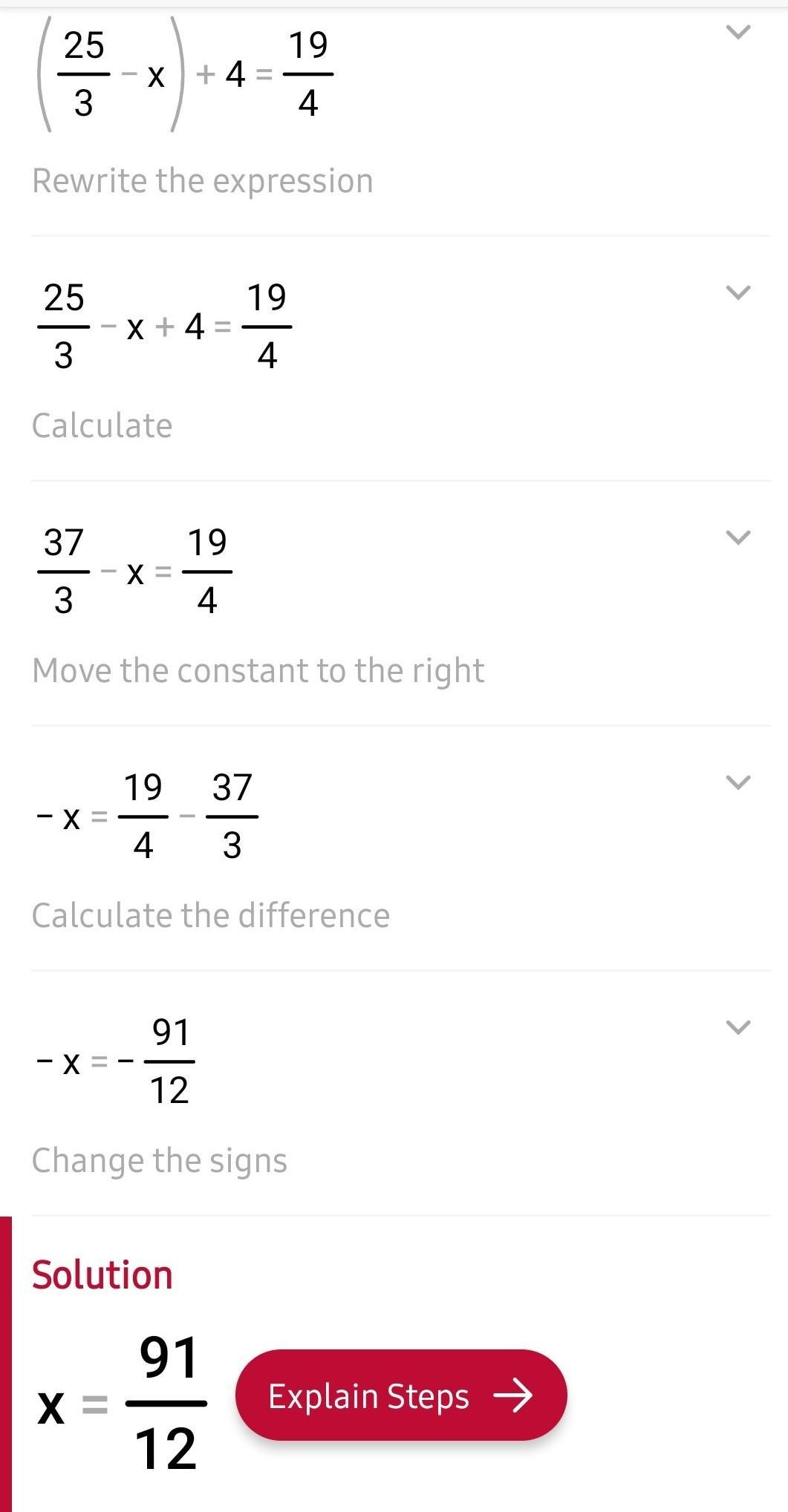Select the 'Change the signs' step label
This screenshot has width=788, height=1512.
click(x=159, y=1161)
